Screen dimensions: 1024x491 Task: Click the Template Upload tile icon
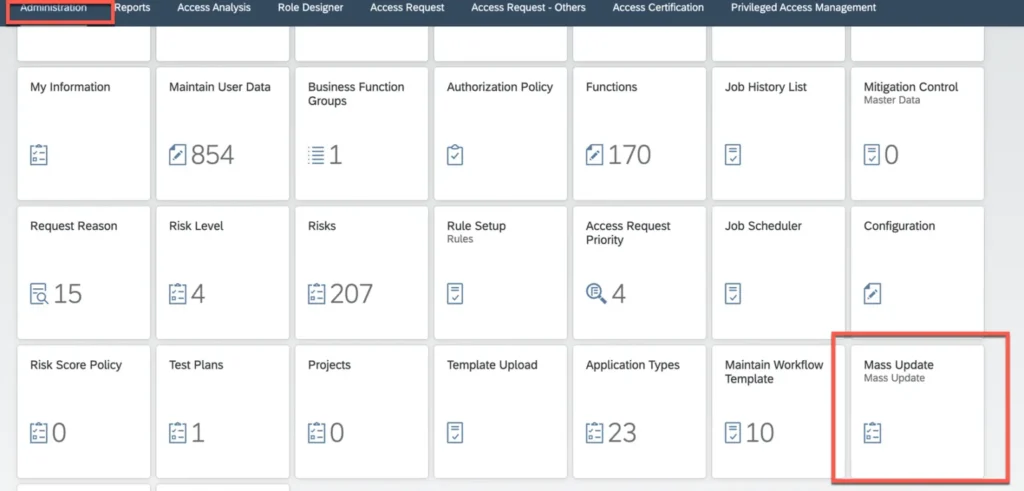point(455,432)
